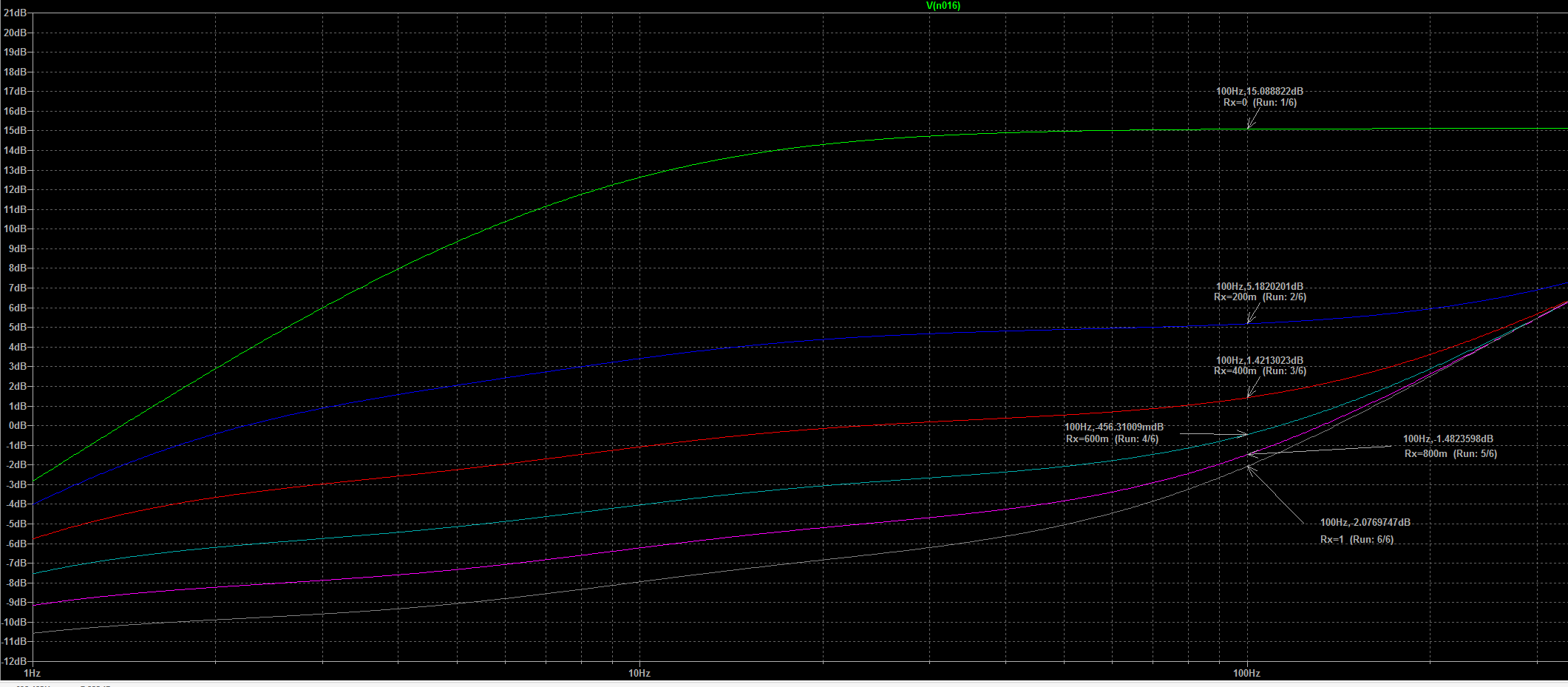
Task: Click the 100Hz,-1.4823598dB label
Action: [1447, 439]
